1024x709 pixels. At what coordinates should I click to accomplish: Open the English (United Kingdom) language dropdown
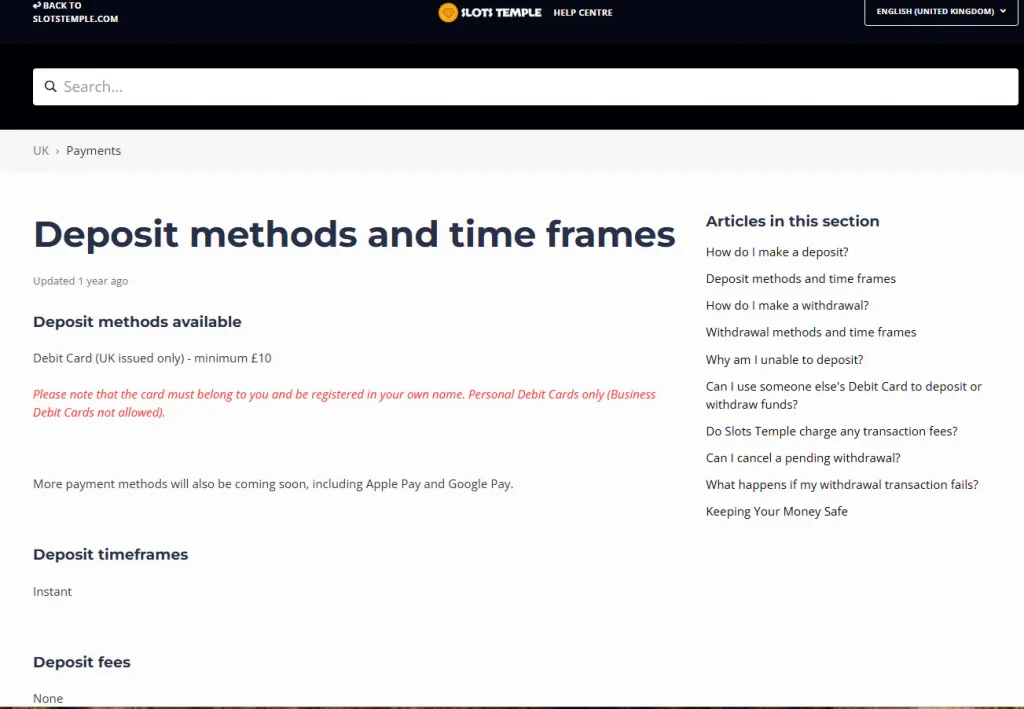(x=940, y=12)
